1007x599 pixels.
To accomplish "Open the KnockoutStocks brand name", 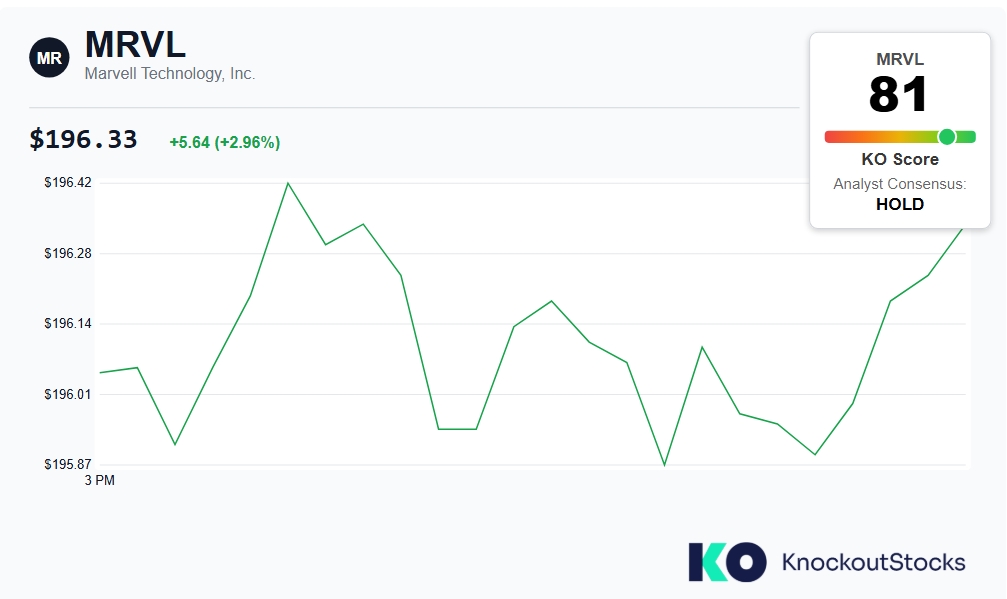I will click(x=873, y=562).
